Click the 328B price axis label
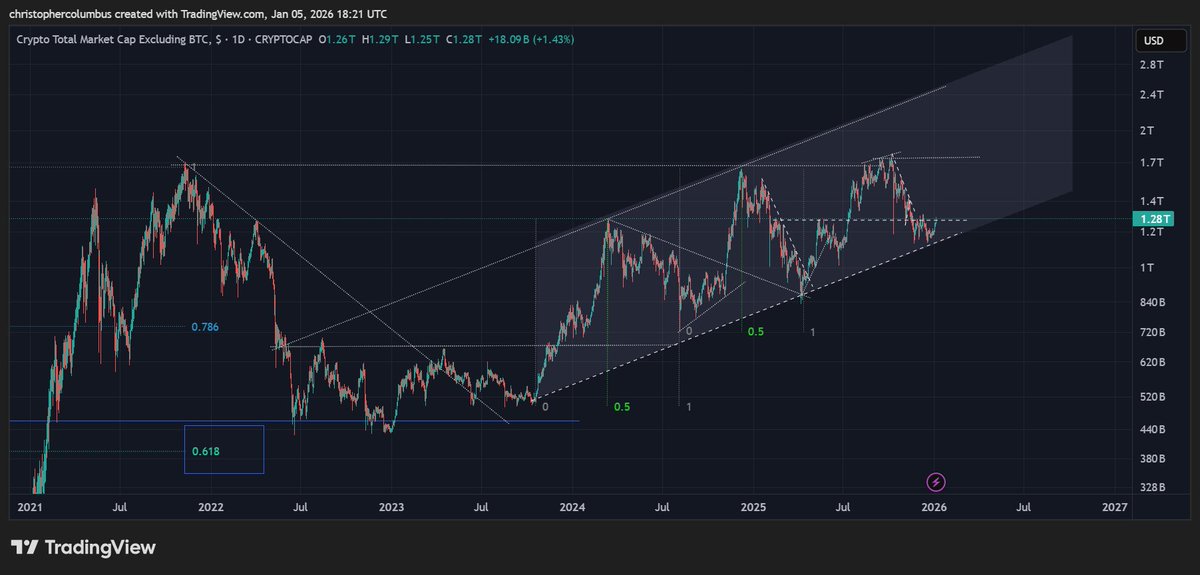The height and width of the screenshot is (575, 1200). tap(1155, 488)
